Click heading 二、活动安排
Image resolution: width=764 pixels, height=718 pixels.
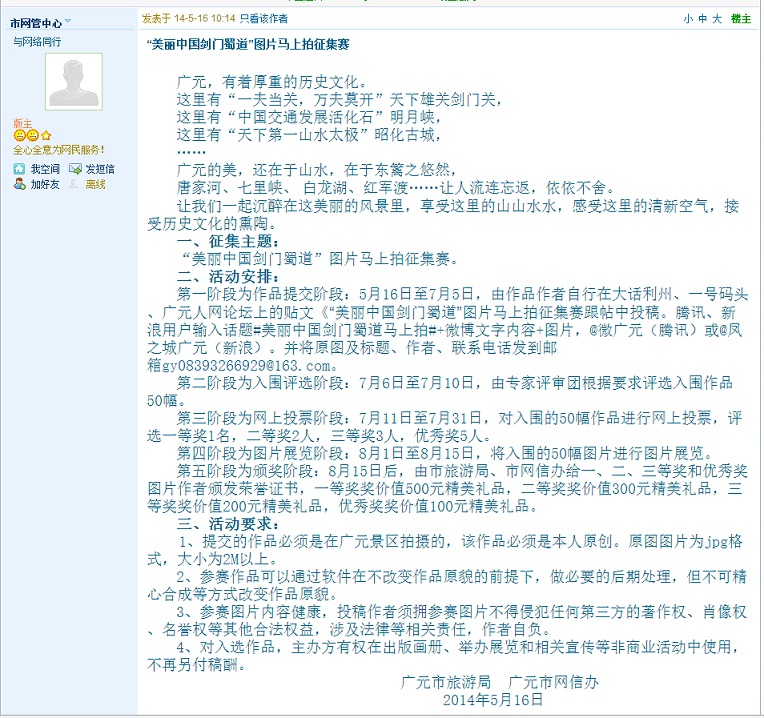tap(228, 276)
